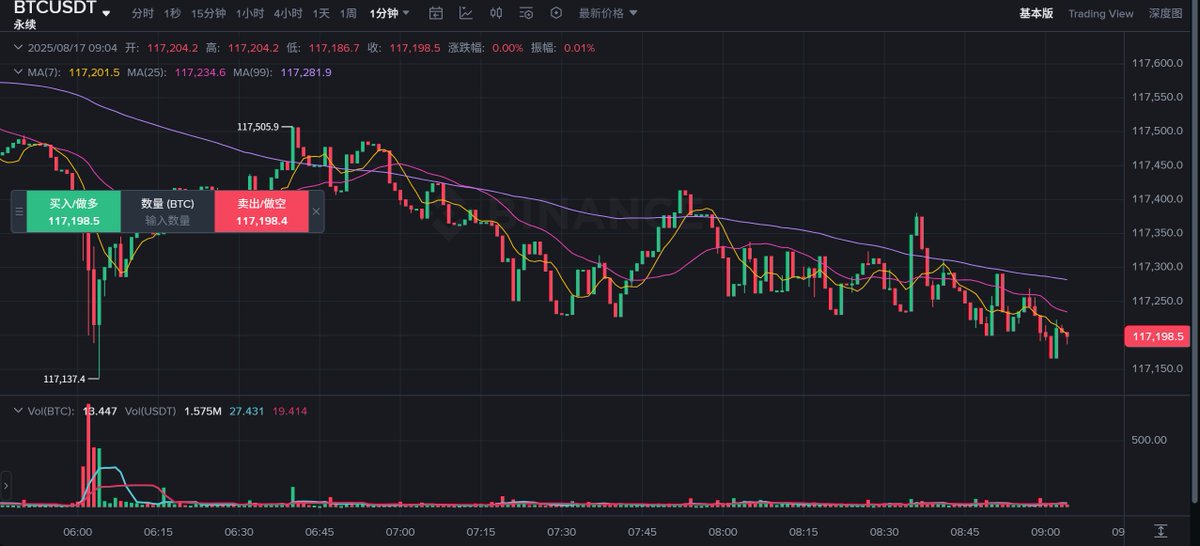The height and width of the screenshot is (546, 1200).
Task: Select the 基本版 chart tab
Action: point(1036,13)
